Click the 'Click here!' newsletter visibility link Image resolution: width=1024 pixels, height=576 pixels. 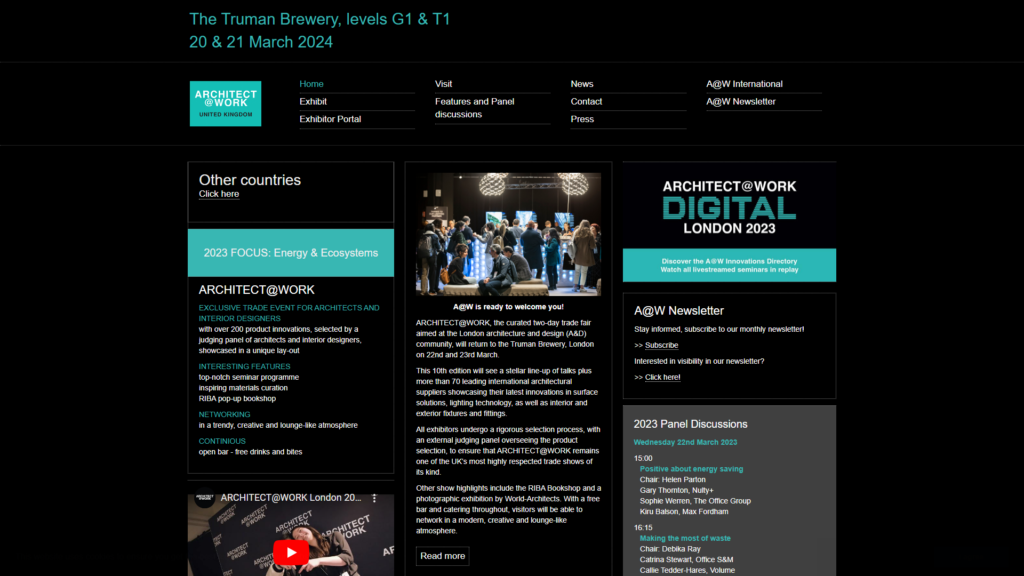pos(662,377)
